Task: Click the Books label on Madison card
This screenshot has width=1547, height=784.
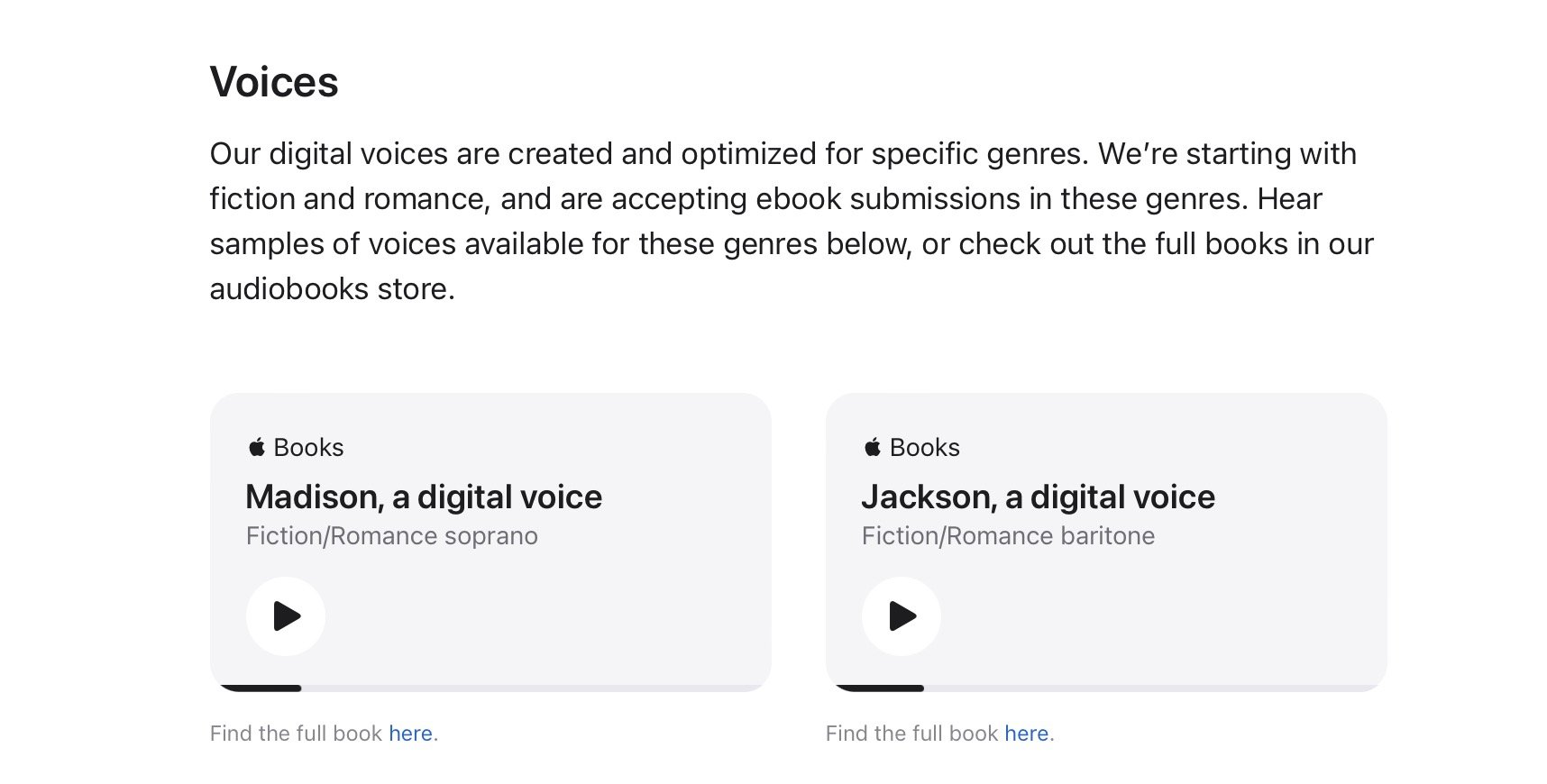Action: [308, 448]
